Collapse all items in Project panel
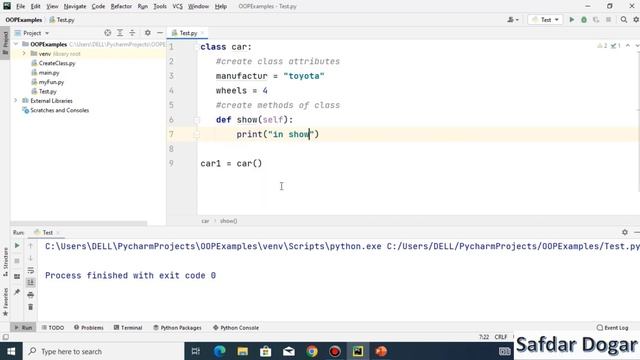The width and height of the screenshot is (640, 360). [132, 33]
